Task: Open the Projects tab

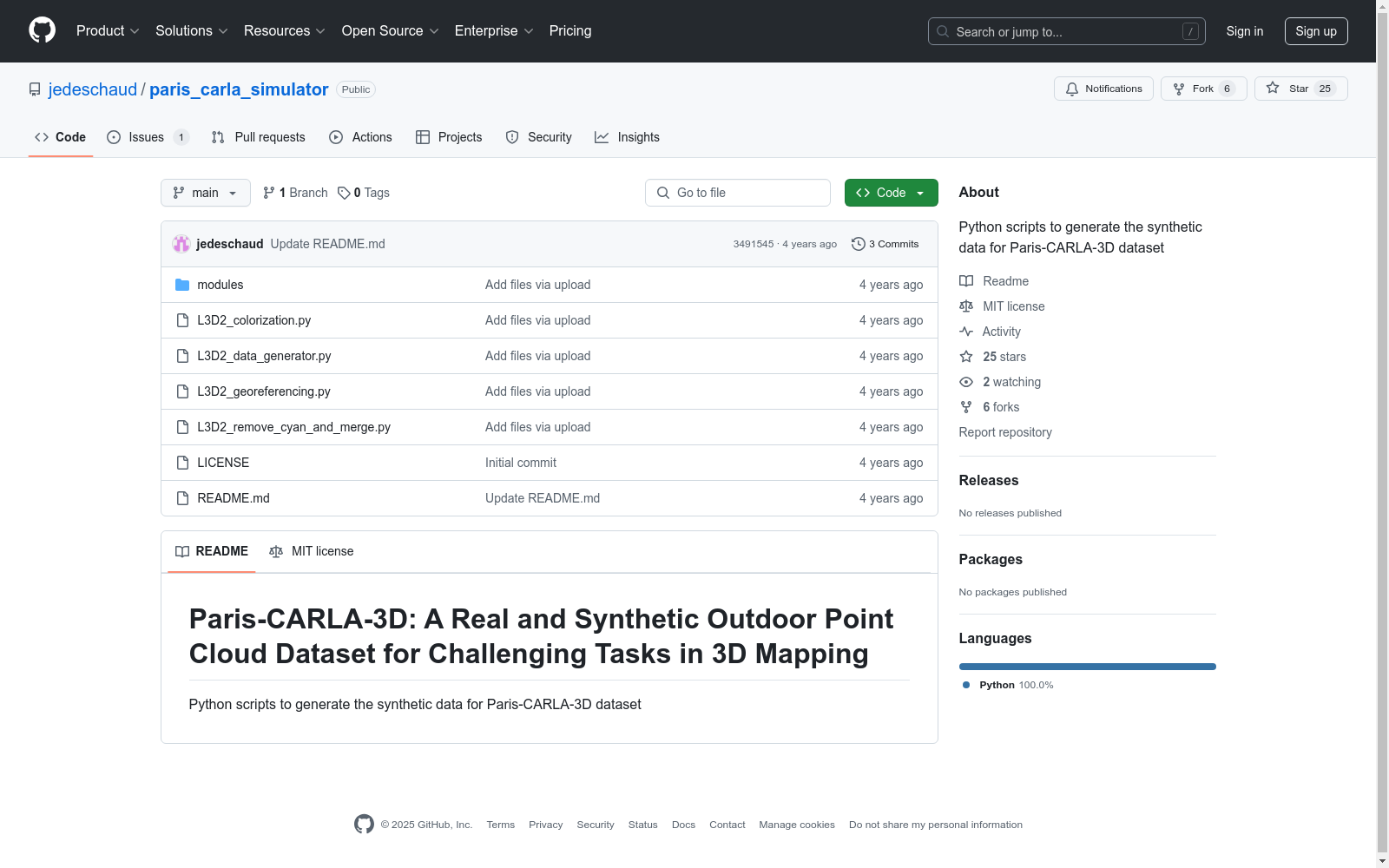Action: pyautogui.click(x=449, y=137)
